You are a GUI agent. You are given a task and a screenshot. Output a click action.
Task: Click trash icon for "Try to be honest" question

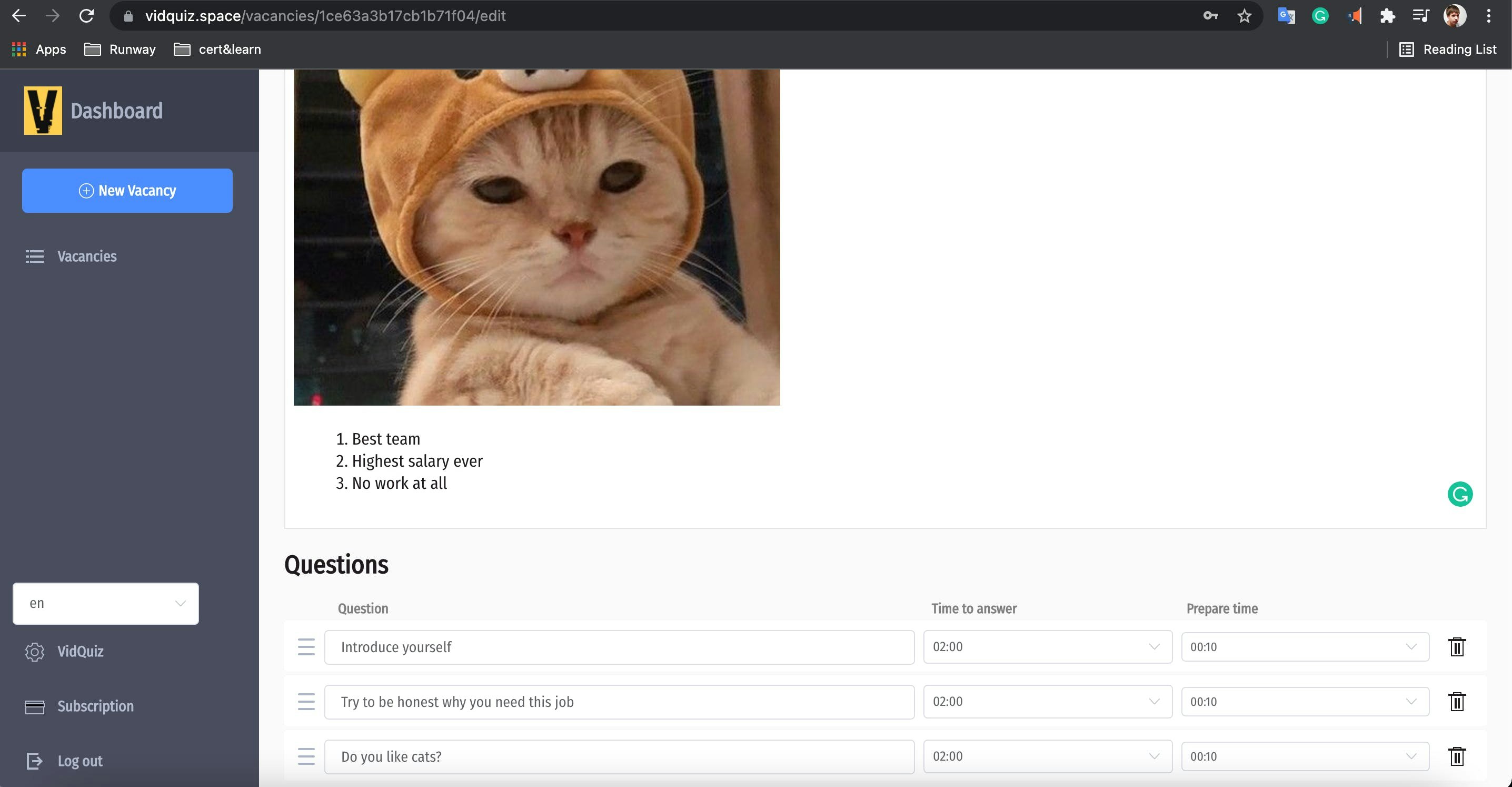[x=1456, y=702]
